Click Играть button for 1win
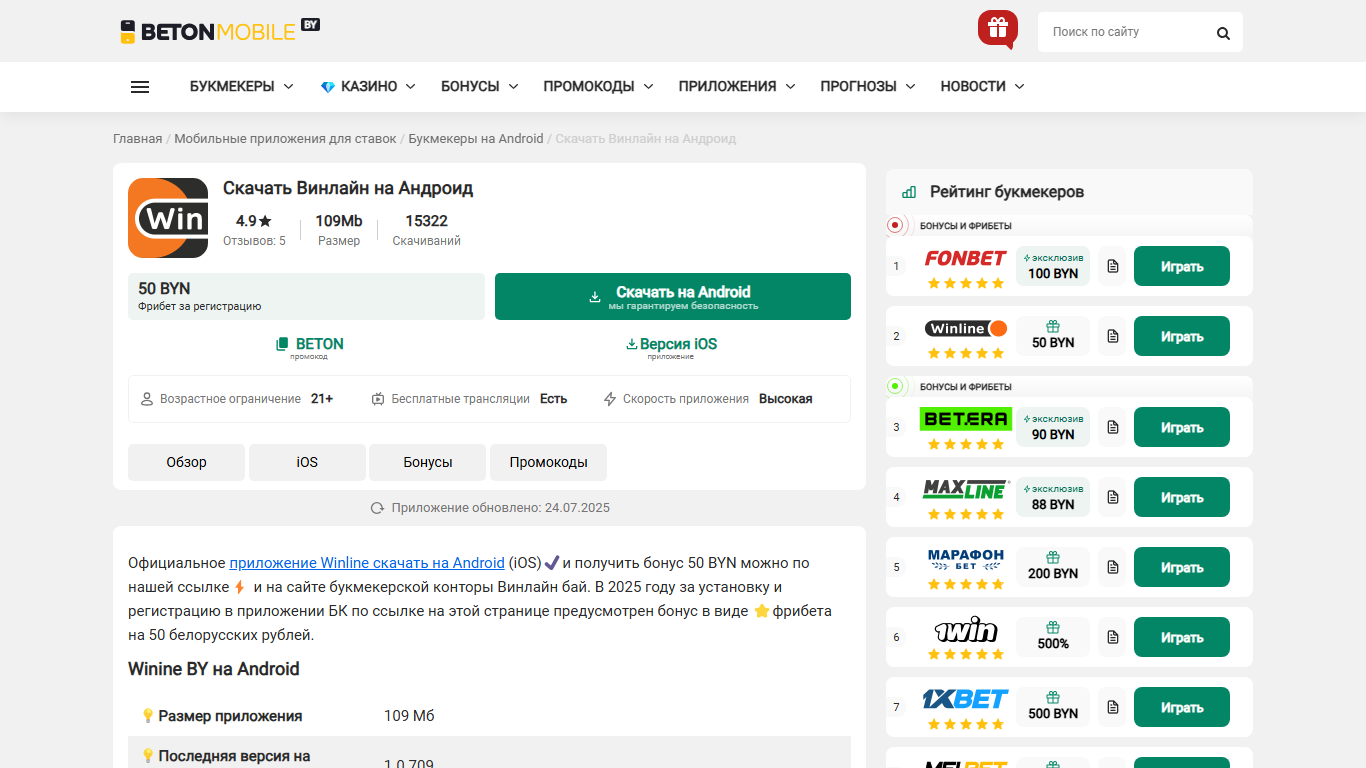This screenshot has width=1366, height=768. (1182, 637)
